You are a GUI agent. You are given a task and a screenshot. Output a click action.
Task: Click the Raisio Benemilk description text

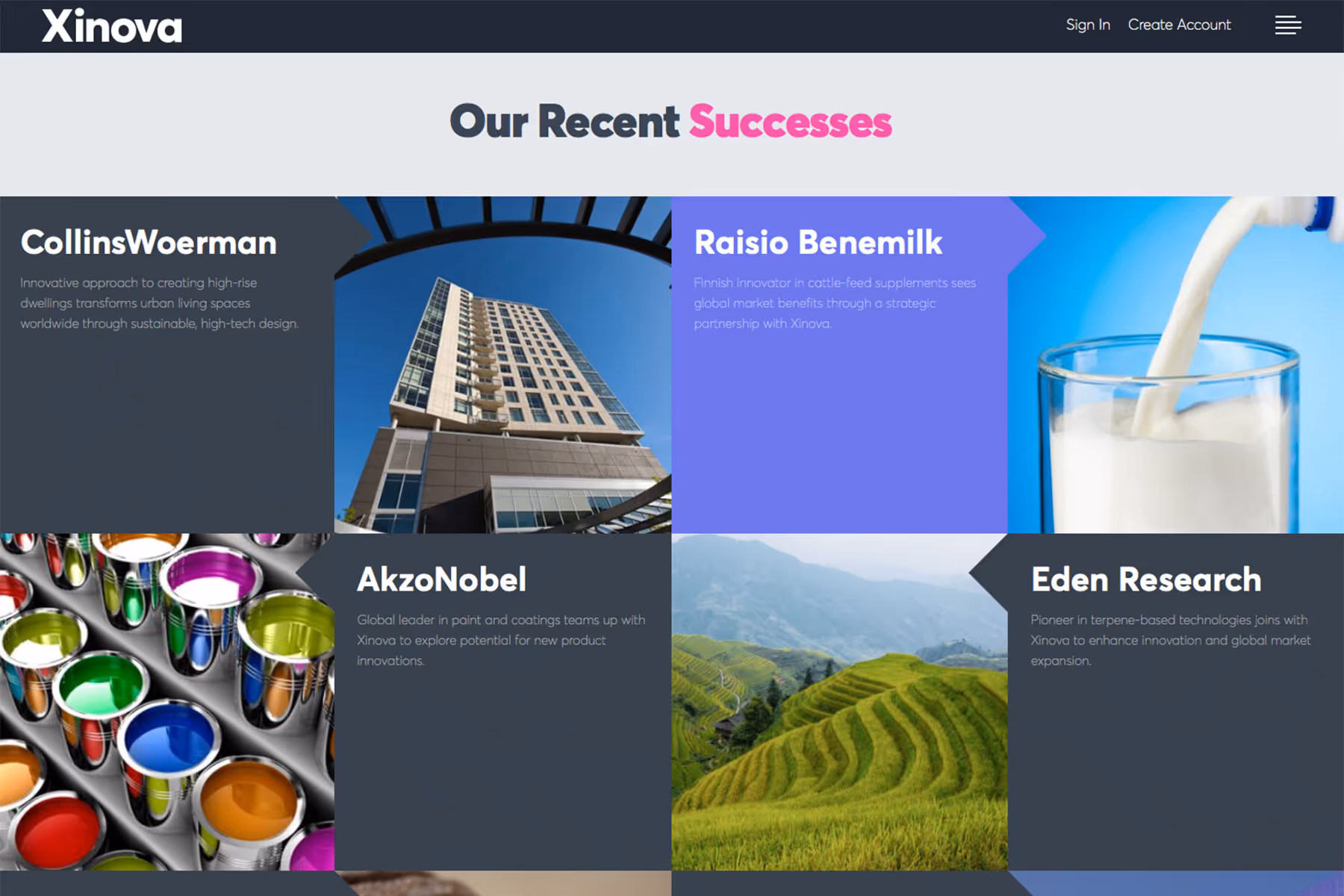coord(835,303)
